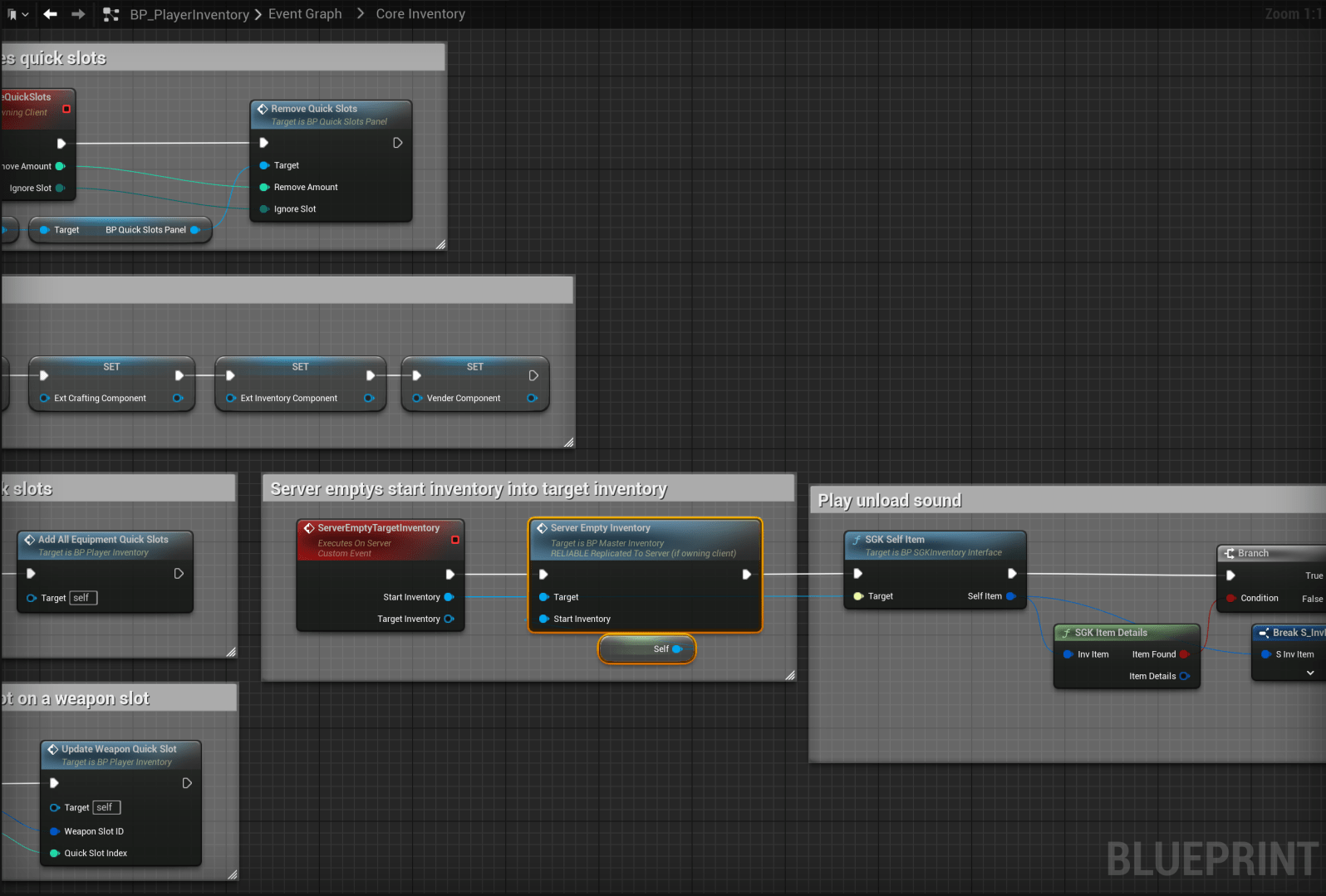This screenshot has height=896, width=1326.
Task: Click the Condition pin on the Branch node
Action: pyautogui.click(x=1231, y=598)
